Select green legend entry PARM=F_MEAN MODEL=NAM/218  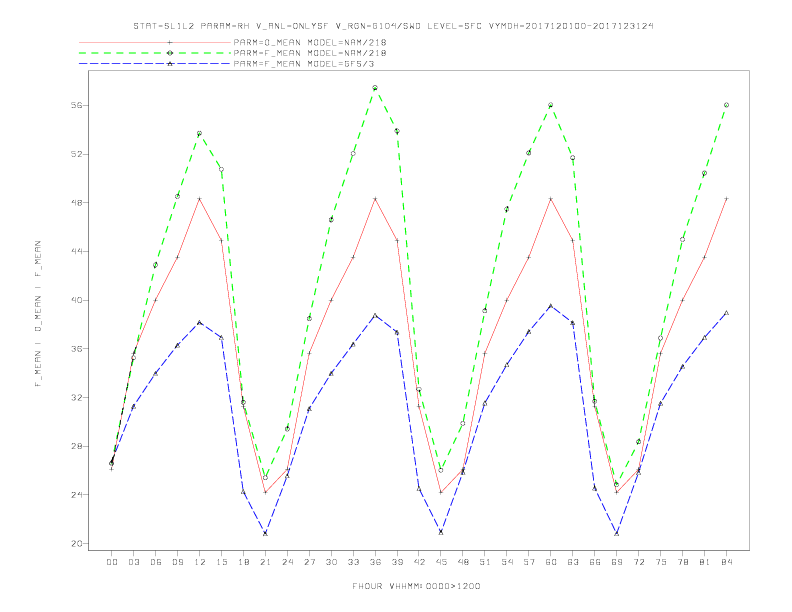(310, 53)
